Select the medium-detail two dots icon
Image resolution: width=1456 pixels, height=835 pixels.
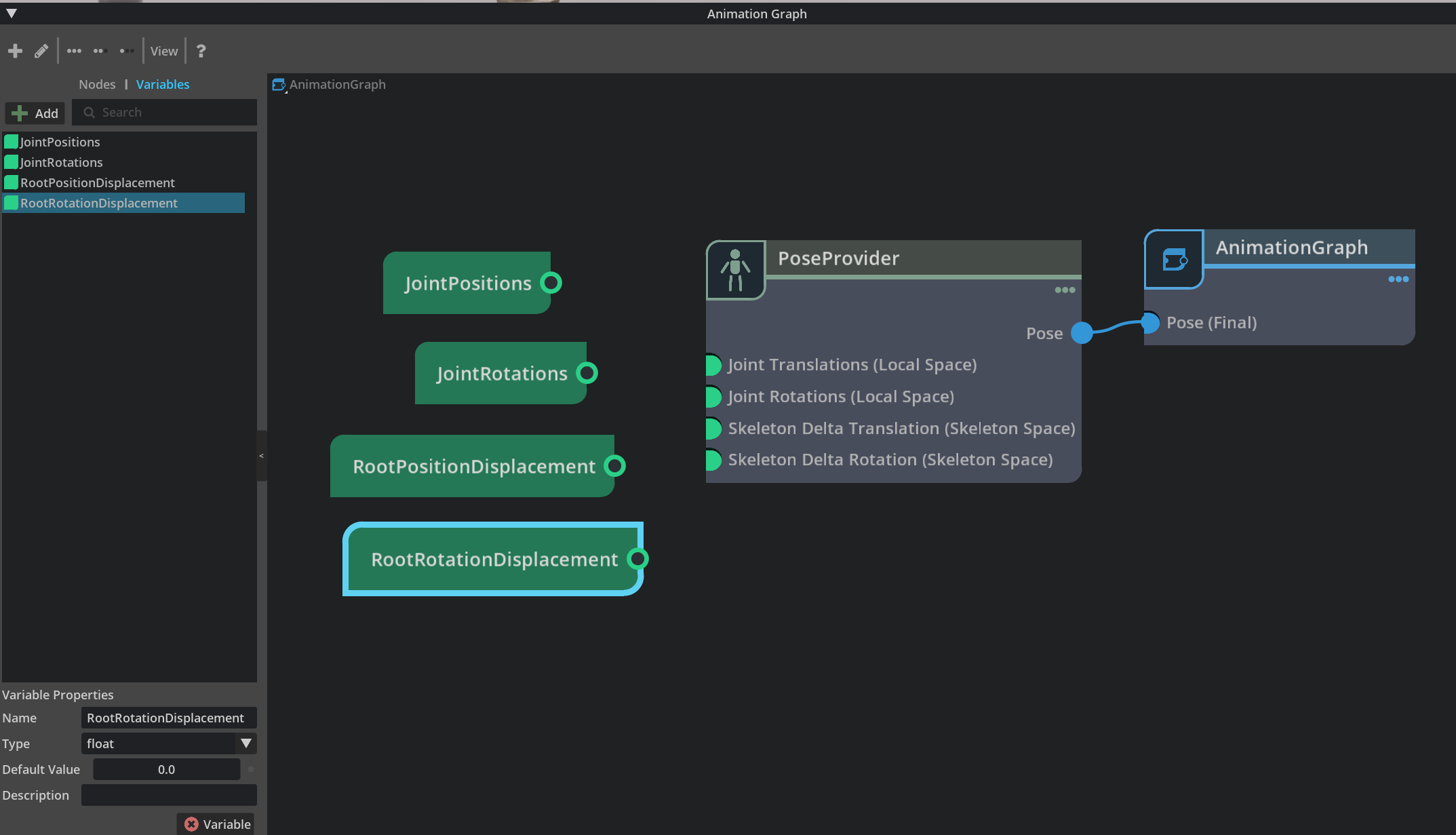[100, 51]
